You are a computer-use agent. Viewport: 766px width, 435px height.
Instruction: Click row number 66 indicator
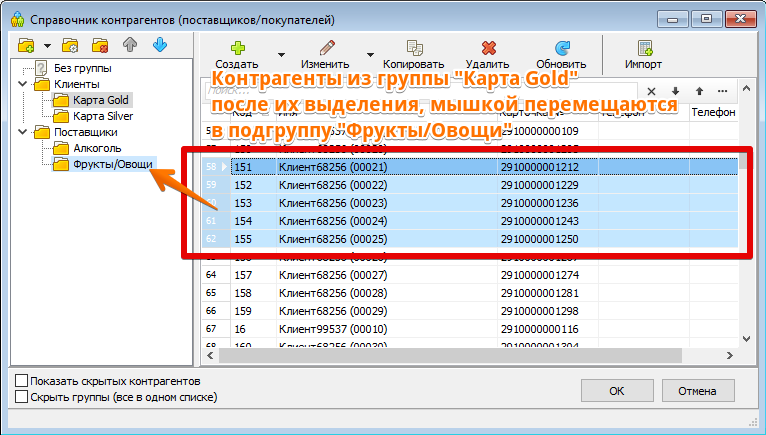point(216,311)
